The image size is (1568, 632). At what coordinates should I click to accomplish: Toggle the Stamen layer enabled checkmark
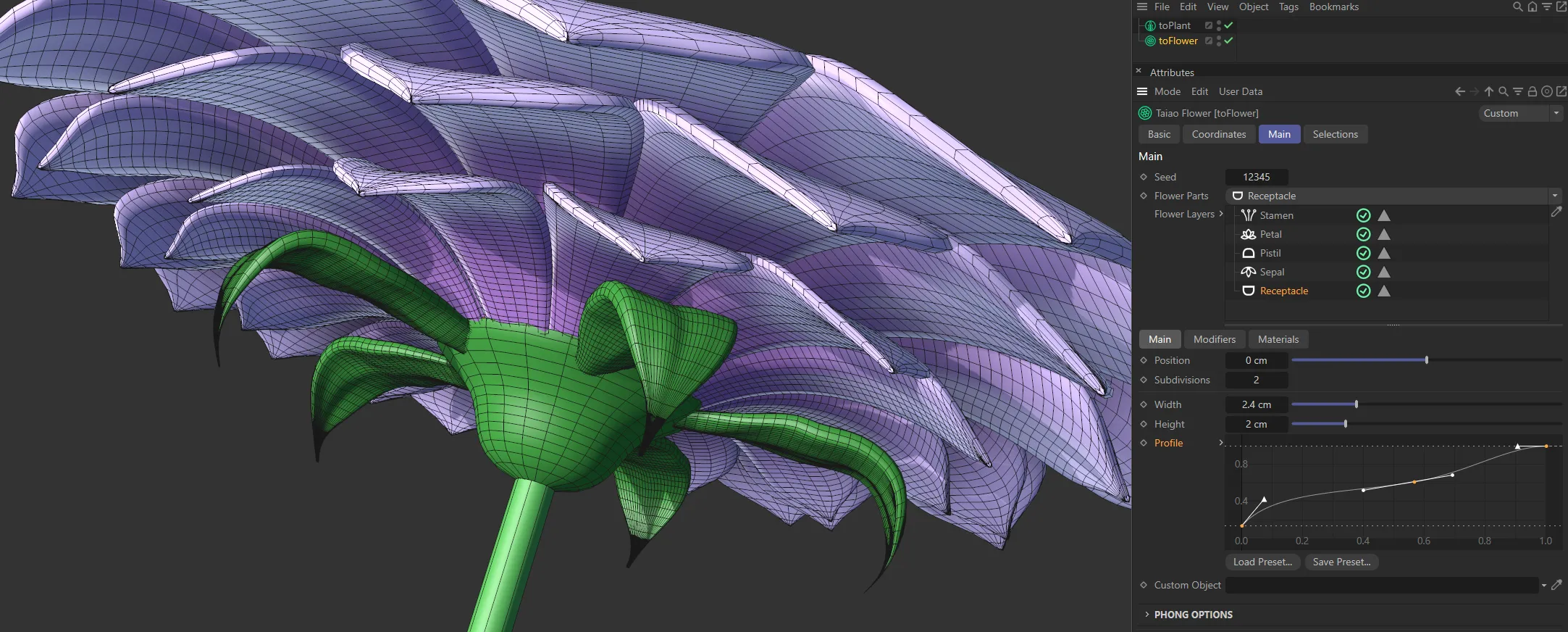click(x=1363, y=215)
